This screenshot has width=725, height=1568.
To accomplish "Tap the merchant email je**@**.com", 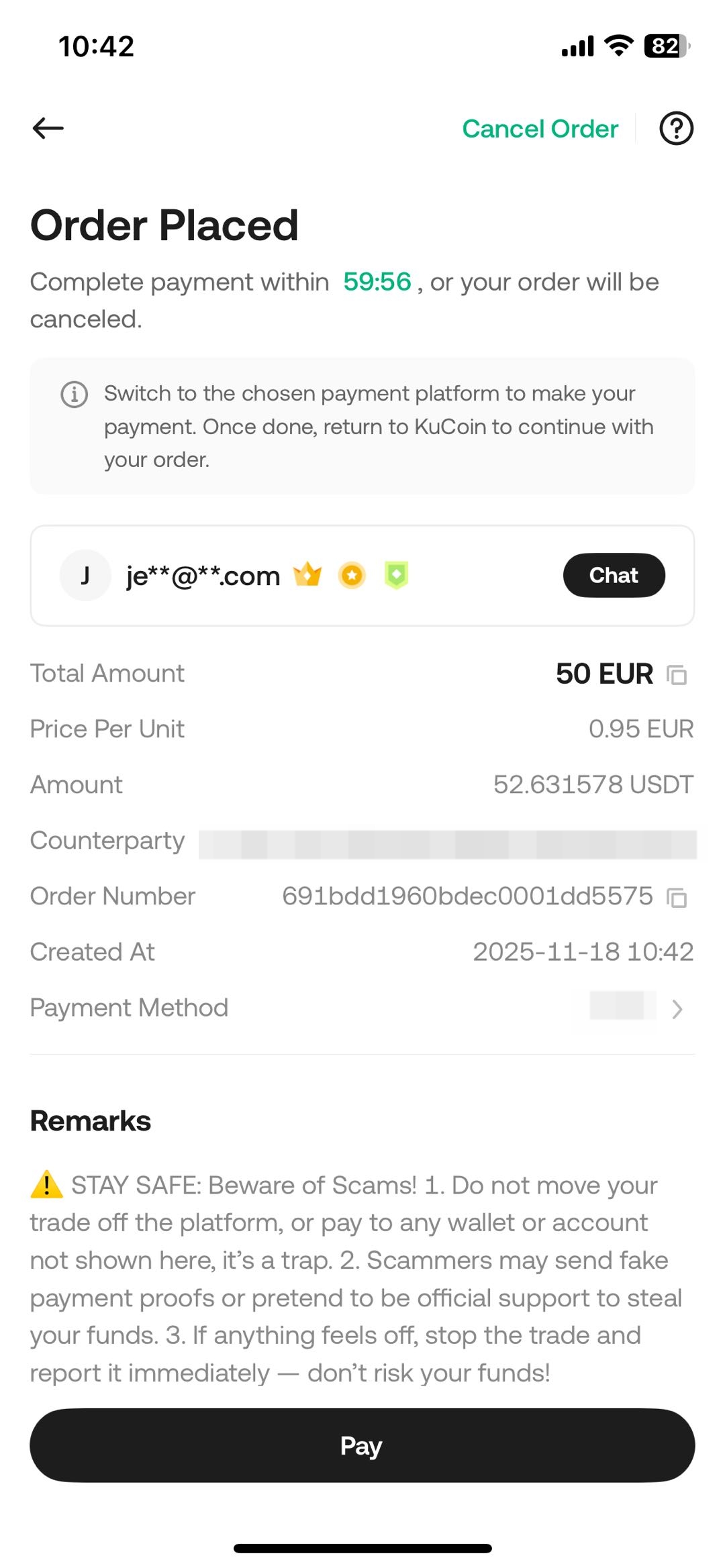I will point(203,576).
